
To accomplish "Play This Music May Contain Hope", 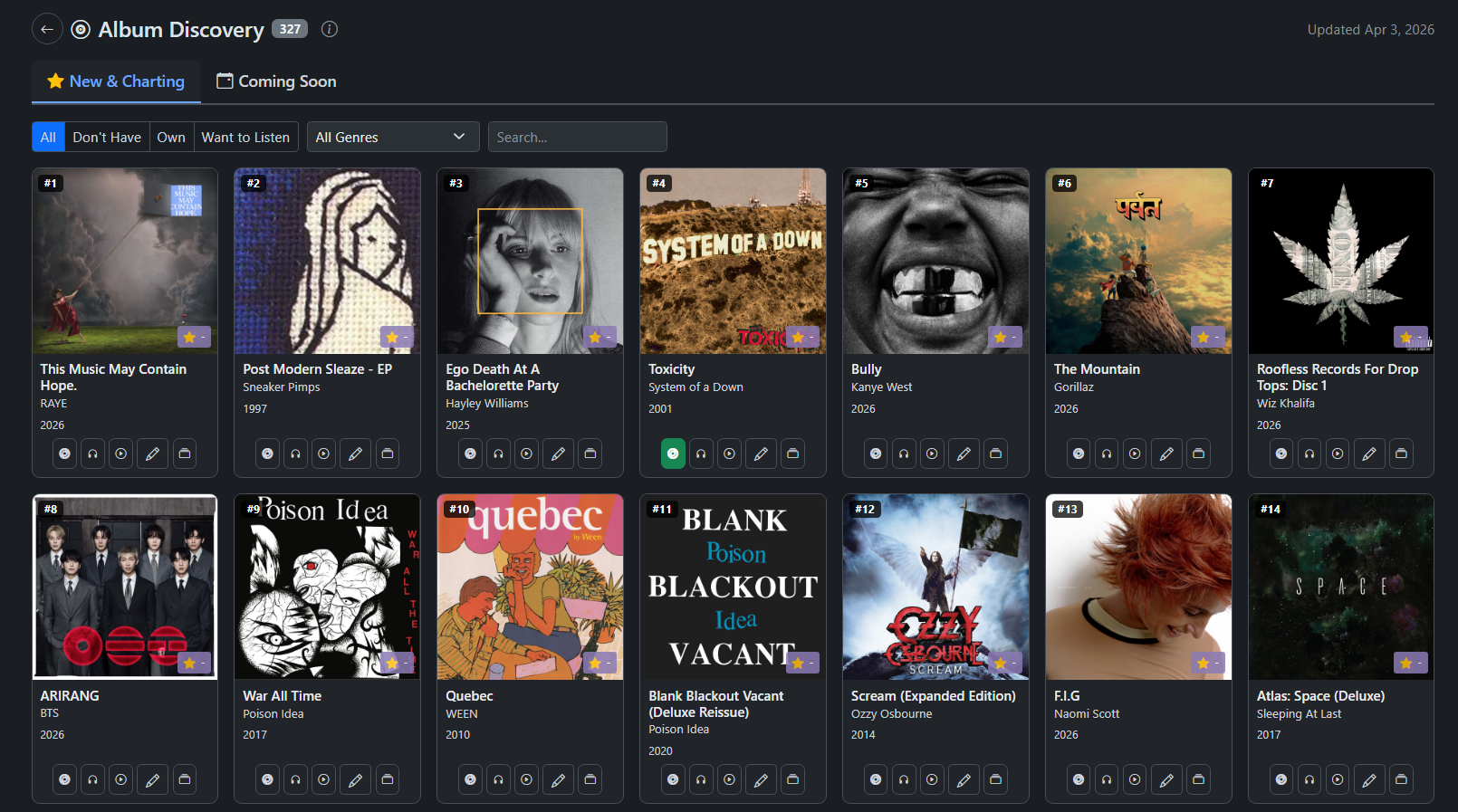I will tap(120, 454).
